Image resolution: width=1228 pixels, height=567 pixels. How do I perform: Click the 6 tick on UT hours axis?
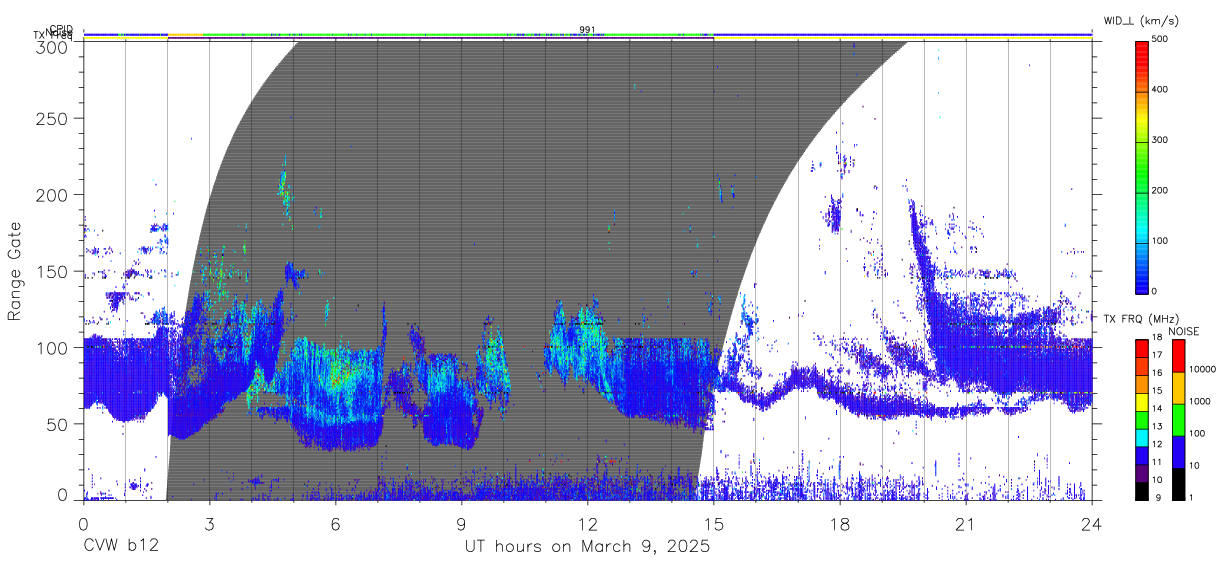point(335,524)
